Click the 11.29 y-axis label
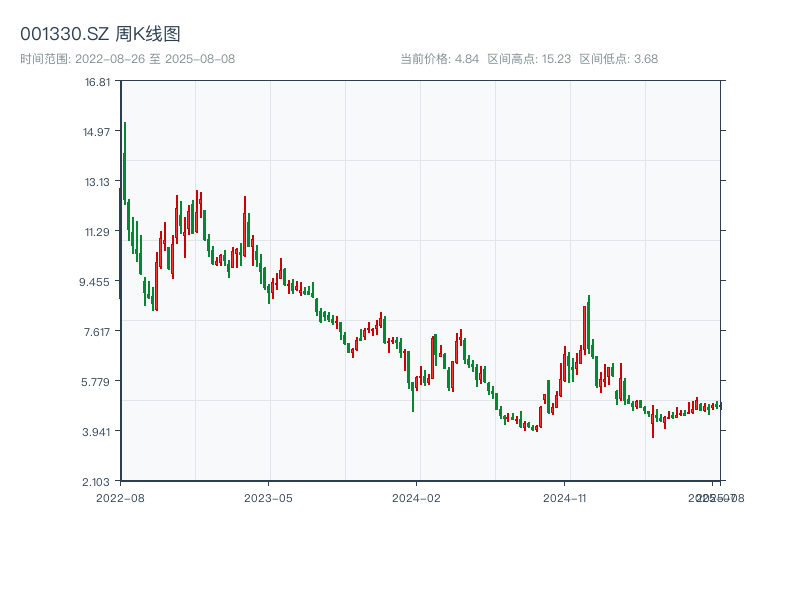Screen dimensions: 800x600 click(98, 232)
